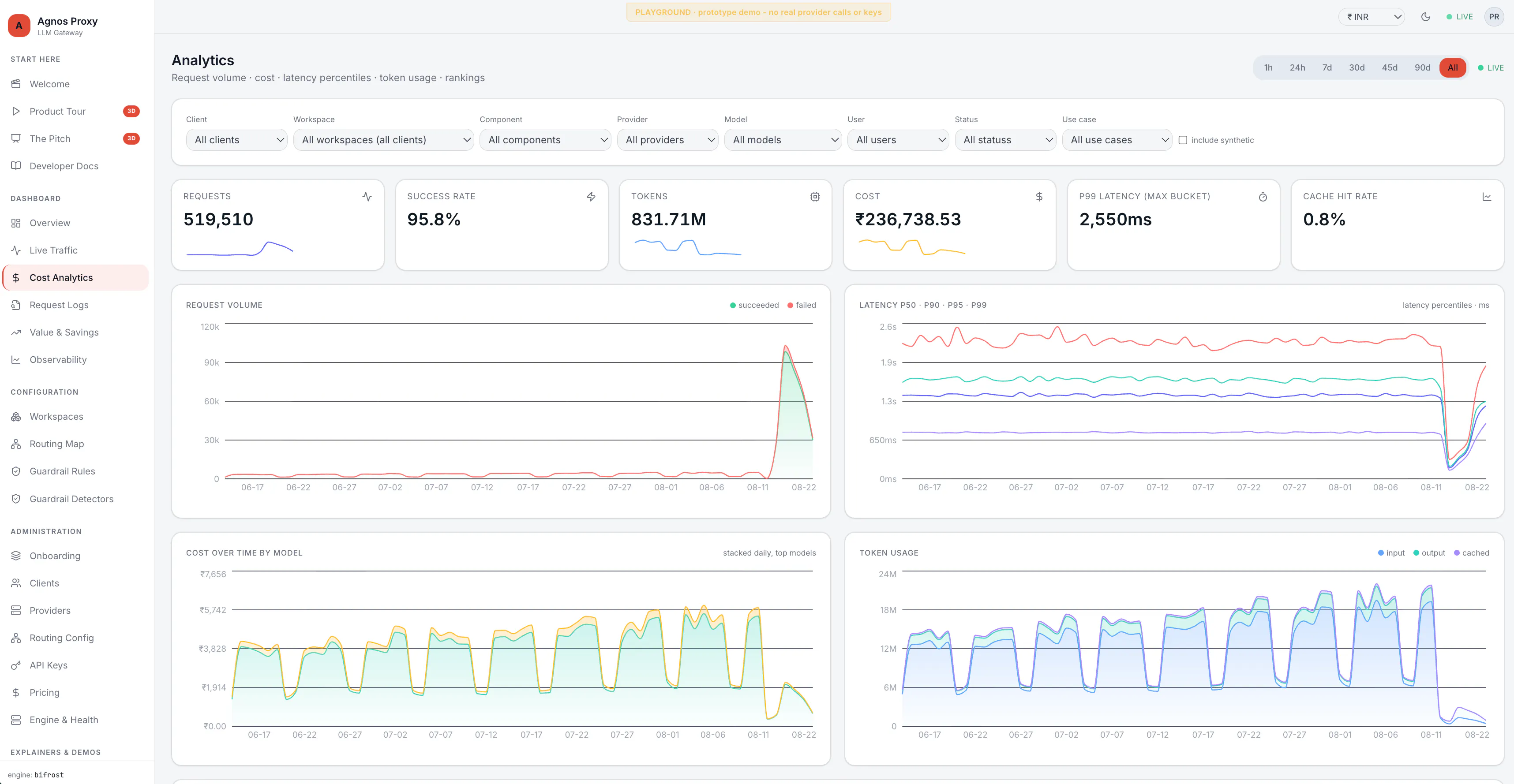This screenshot has width=1514, height=784.
Task: Click the Agnos Proxy logo icon
Action: tap(19, 26)
